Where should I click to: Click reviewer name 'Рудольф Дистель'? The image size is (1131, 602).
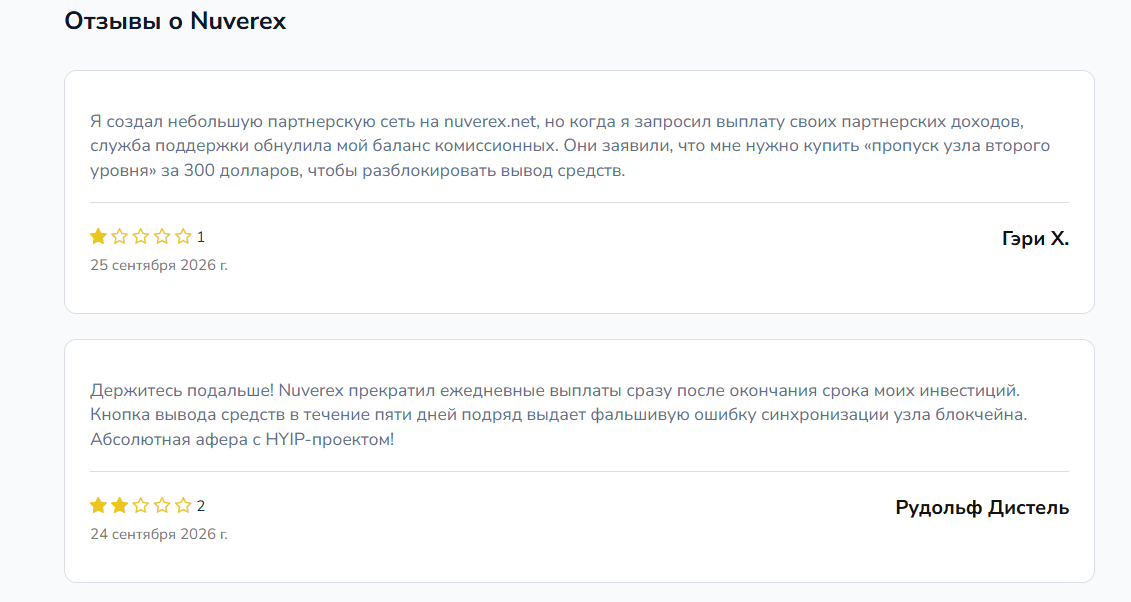[982, 508]
